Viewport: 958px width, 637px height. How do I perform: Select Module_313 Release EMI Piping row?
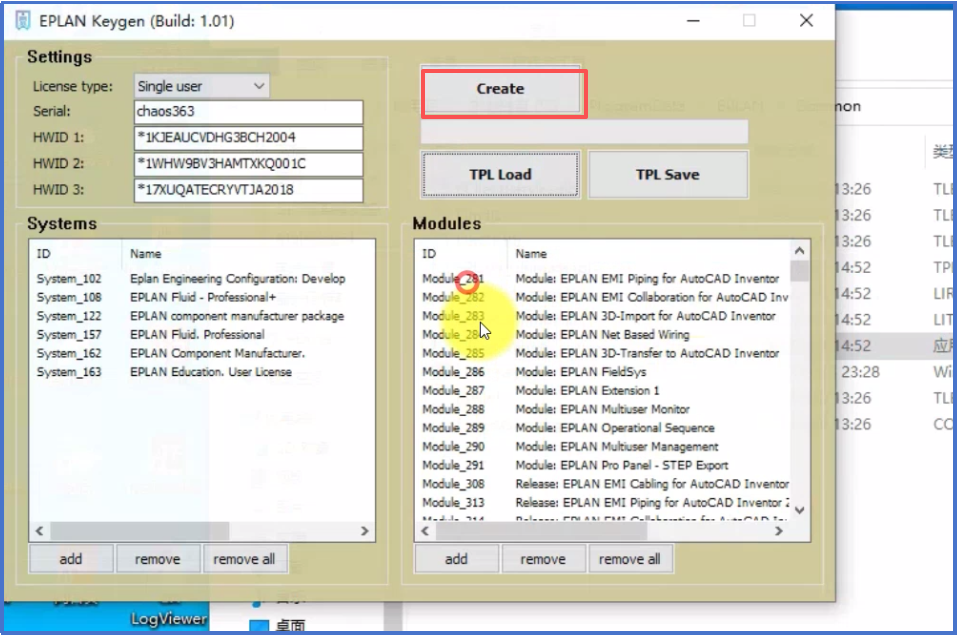coord(603,503)
